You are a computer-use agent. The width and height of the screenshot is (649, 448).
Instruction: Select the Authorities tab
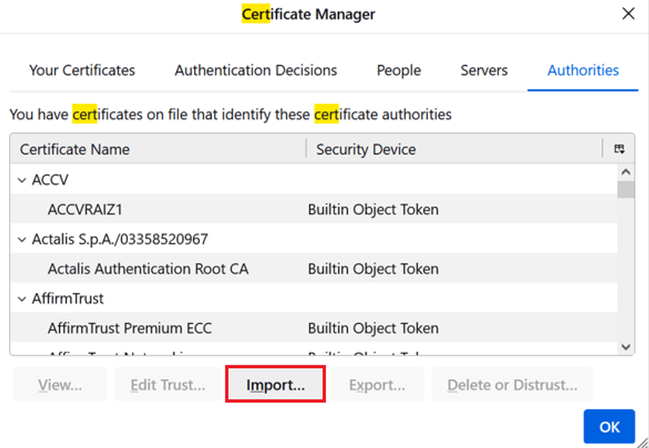(583, 71)
